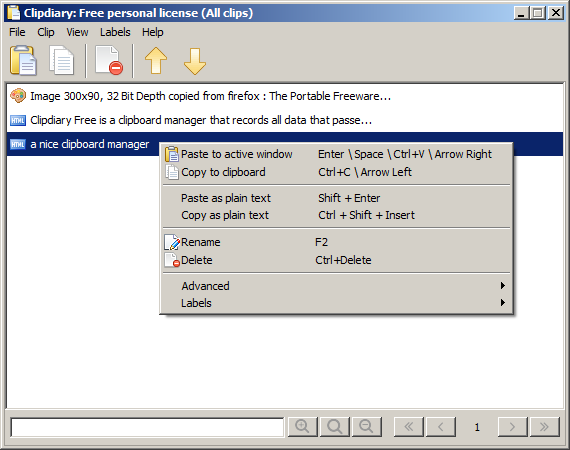Select the 'Clipdiary Free is a clipboard manager' clip

point(285,120)
